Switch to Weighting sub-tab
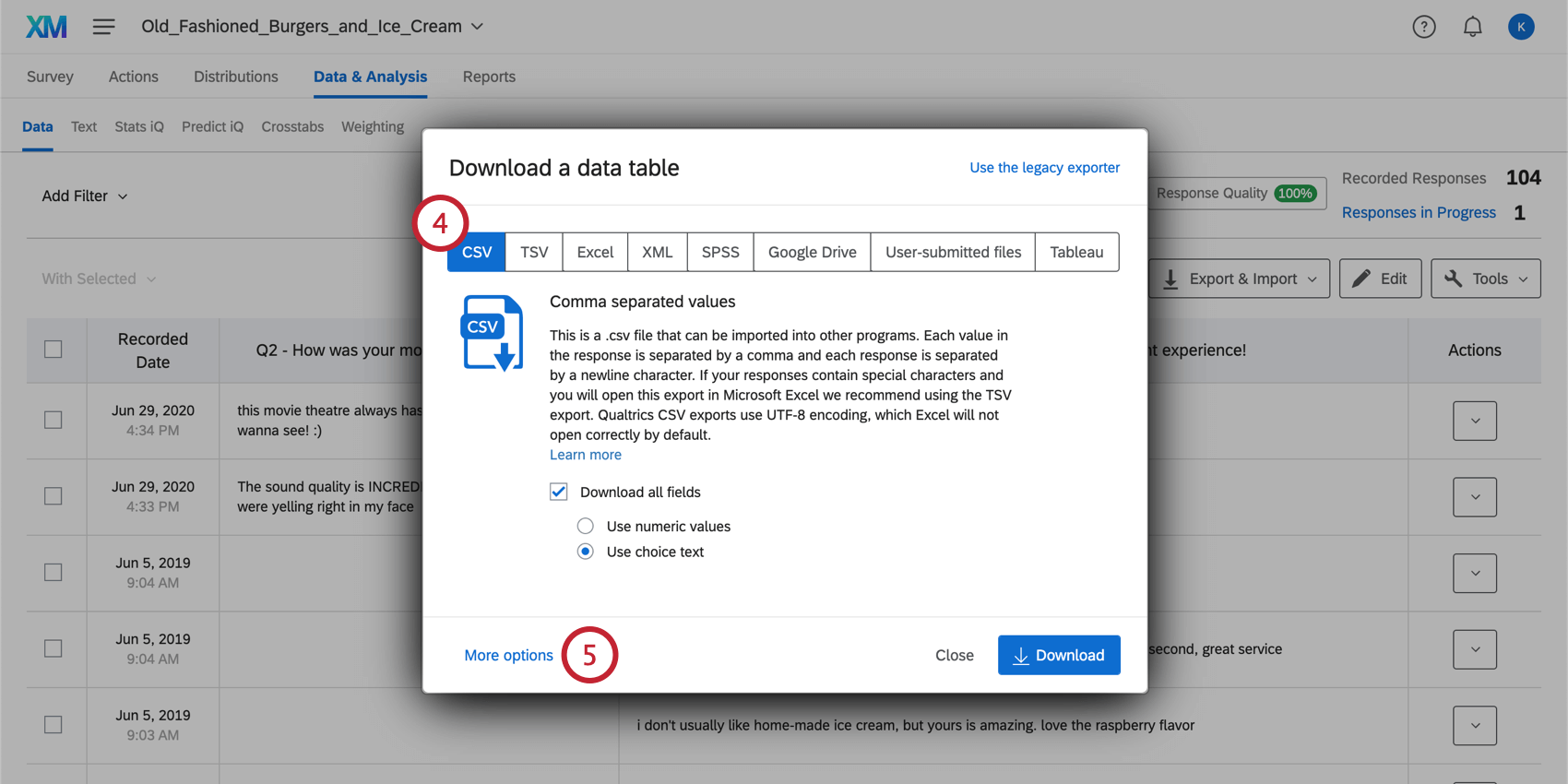 (x=373, y=126)
